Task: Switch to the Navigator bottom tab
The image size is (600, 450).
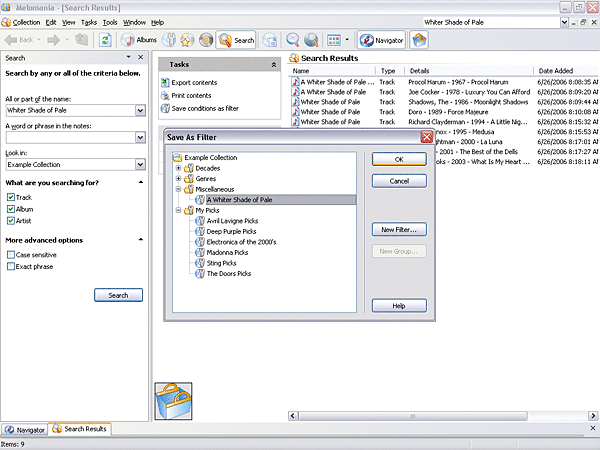Action: tap(25, 429)
